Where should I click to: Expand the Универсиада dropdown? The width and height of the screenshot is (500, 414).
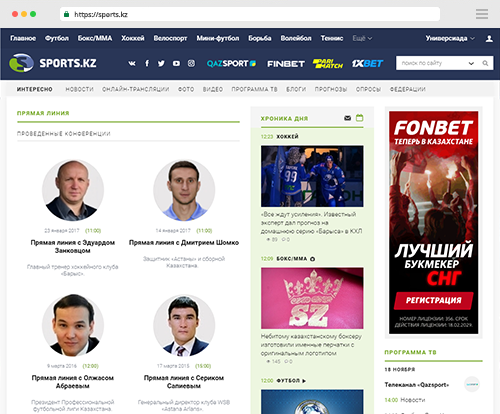(450, 38)
